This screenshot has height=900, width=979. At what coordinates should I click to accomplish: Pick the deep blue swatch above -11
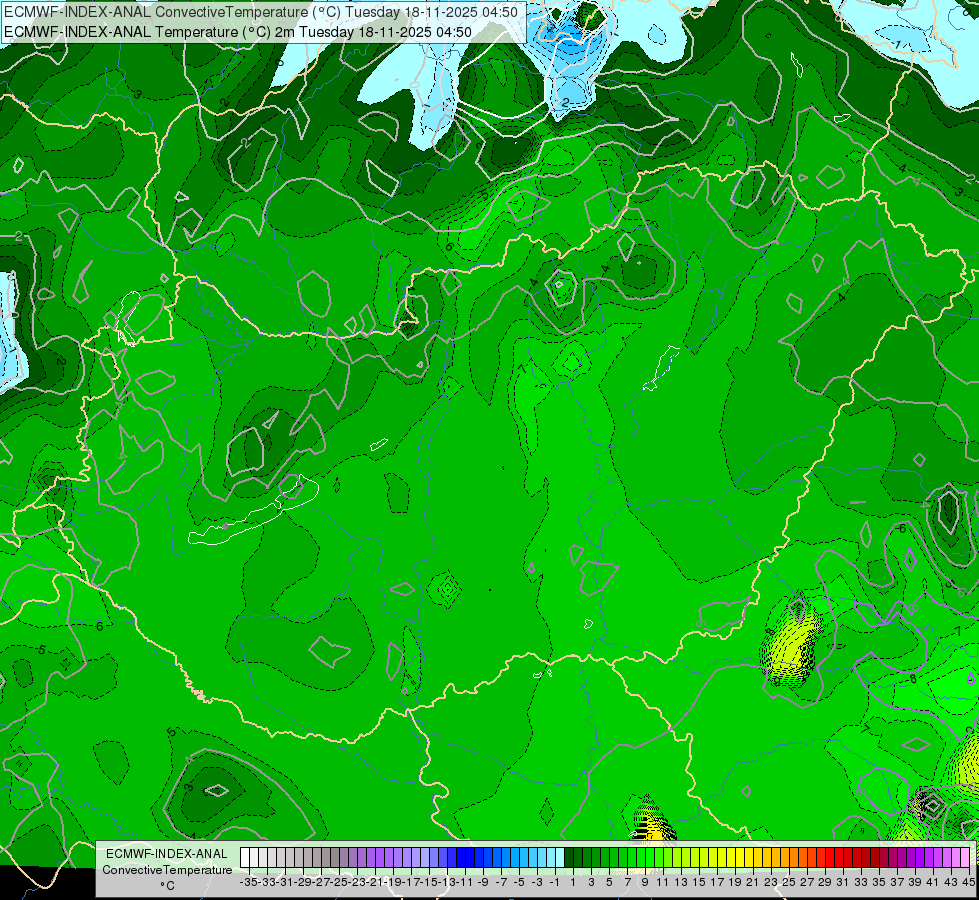(461, 858)
